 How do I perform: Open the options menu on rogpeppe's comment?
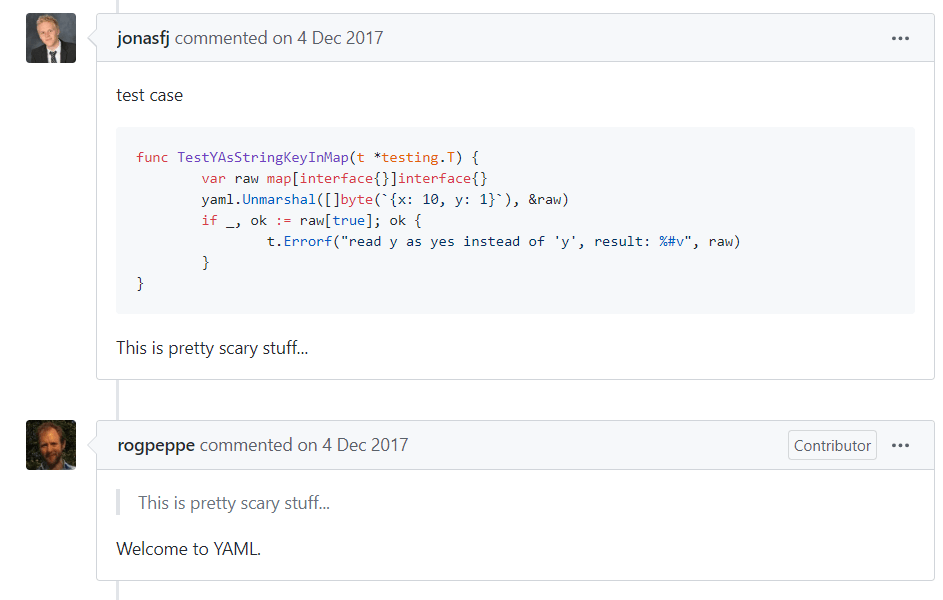pos(900,446)
